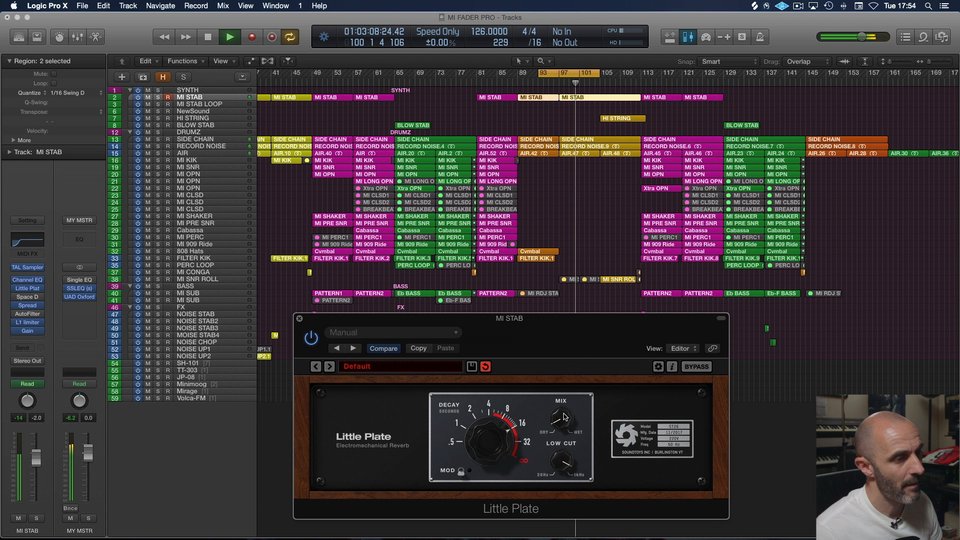Open the Little Plate info icon

(672, 367)
